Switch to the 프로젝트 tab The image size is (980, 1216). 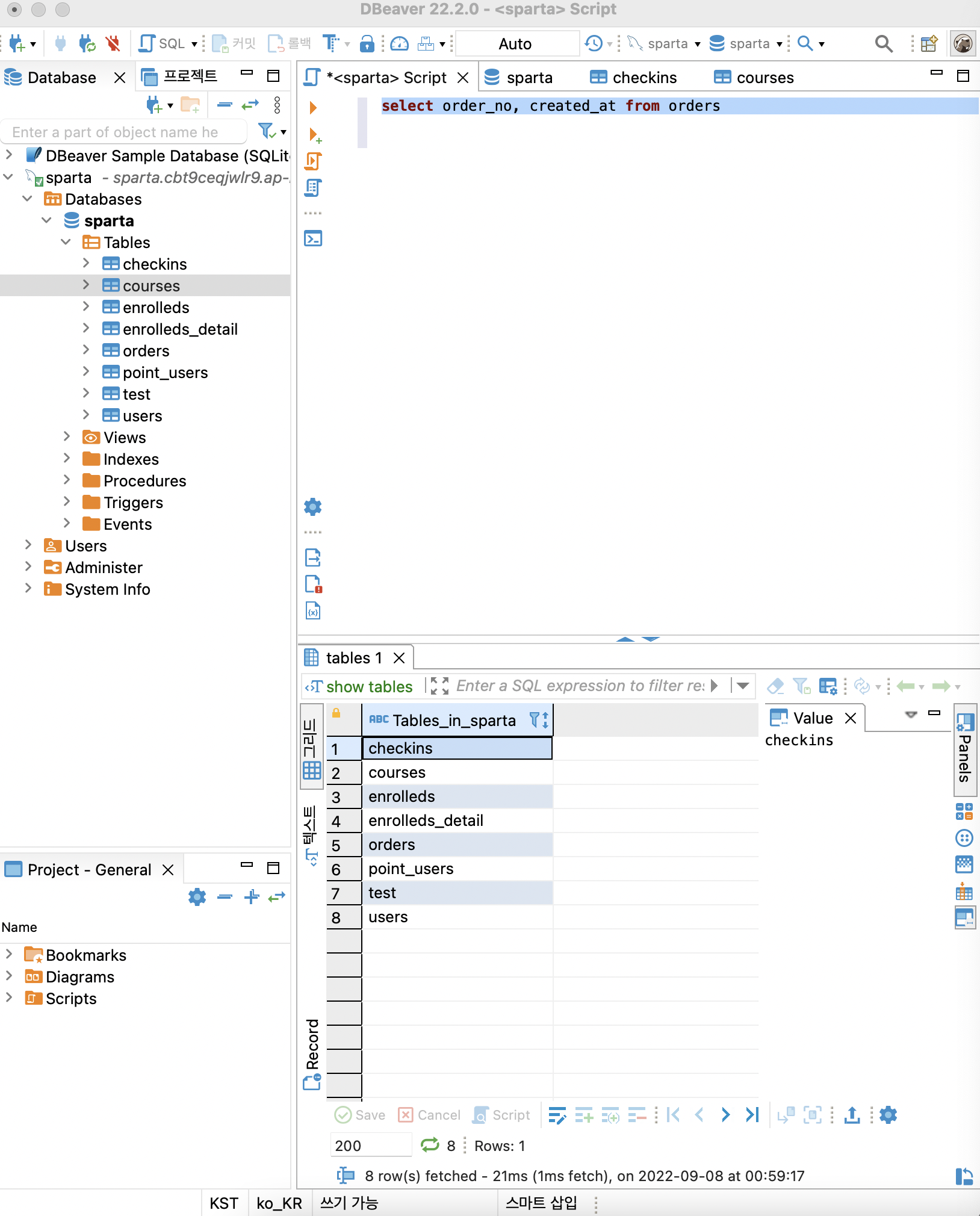tap(179, 76)
